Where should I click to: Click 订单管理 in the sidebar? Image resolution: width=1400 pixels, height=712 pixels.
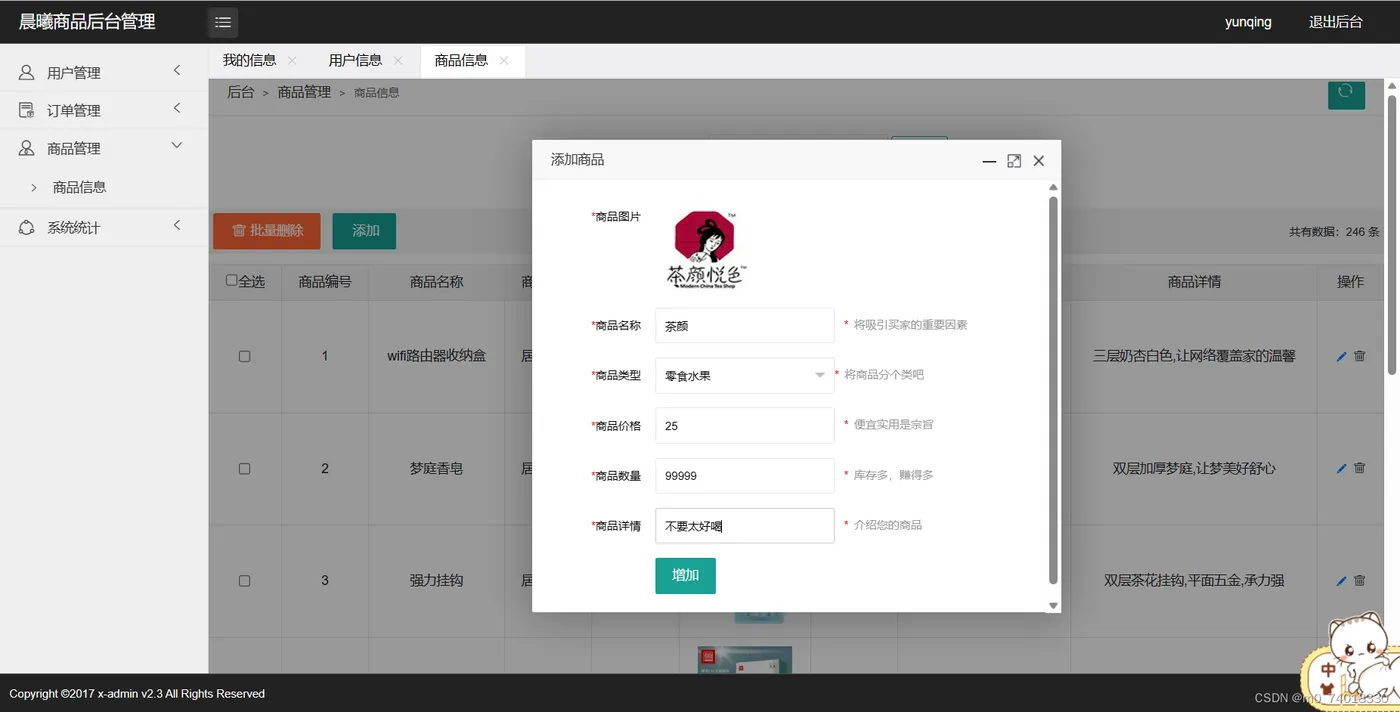[x=74, y=110]
